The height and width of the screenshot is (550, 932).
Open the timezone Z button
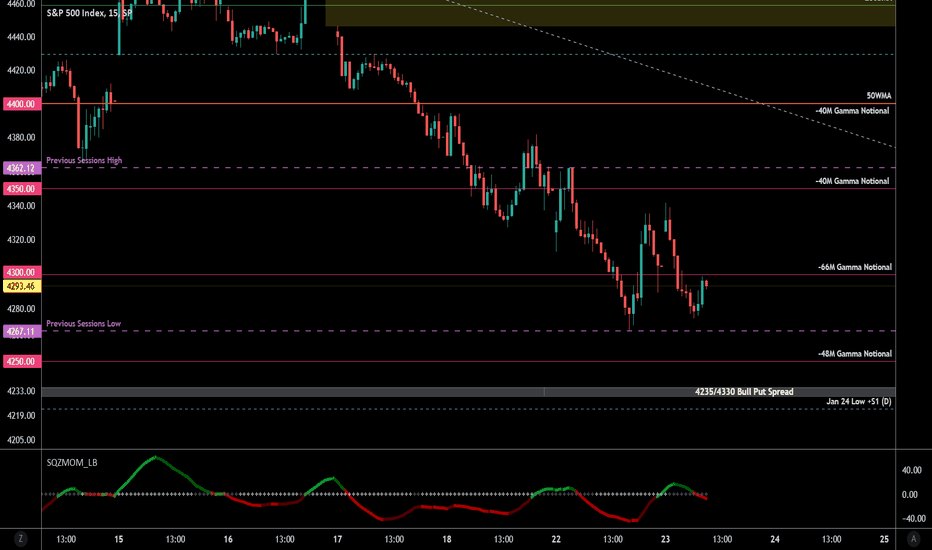pyautogui.click(x=21, y=539)
